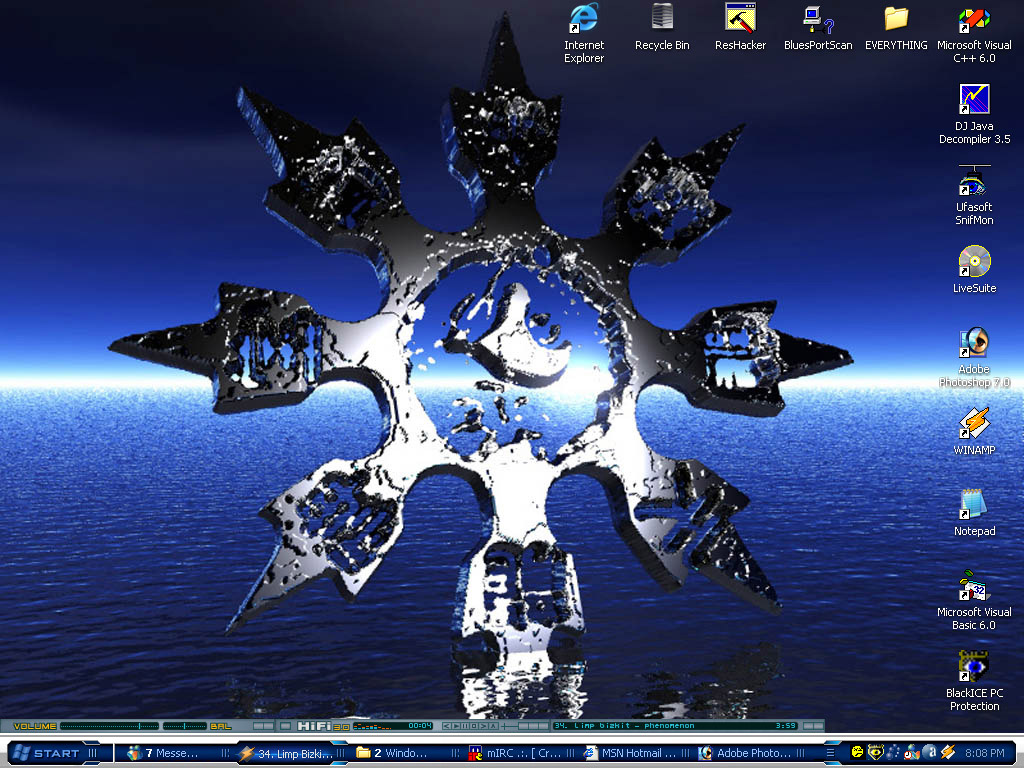Launch BluesPortScan
The height and width of the screenshot is (768, 1024).
point(817,25)
